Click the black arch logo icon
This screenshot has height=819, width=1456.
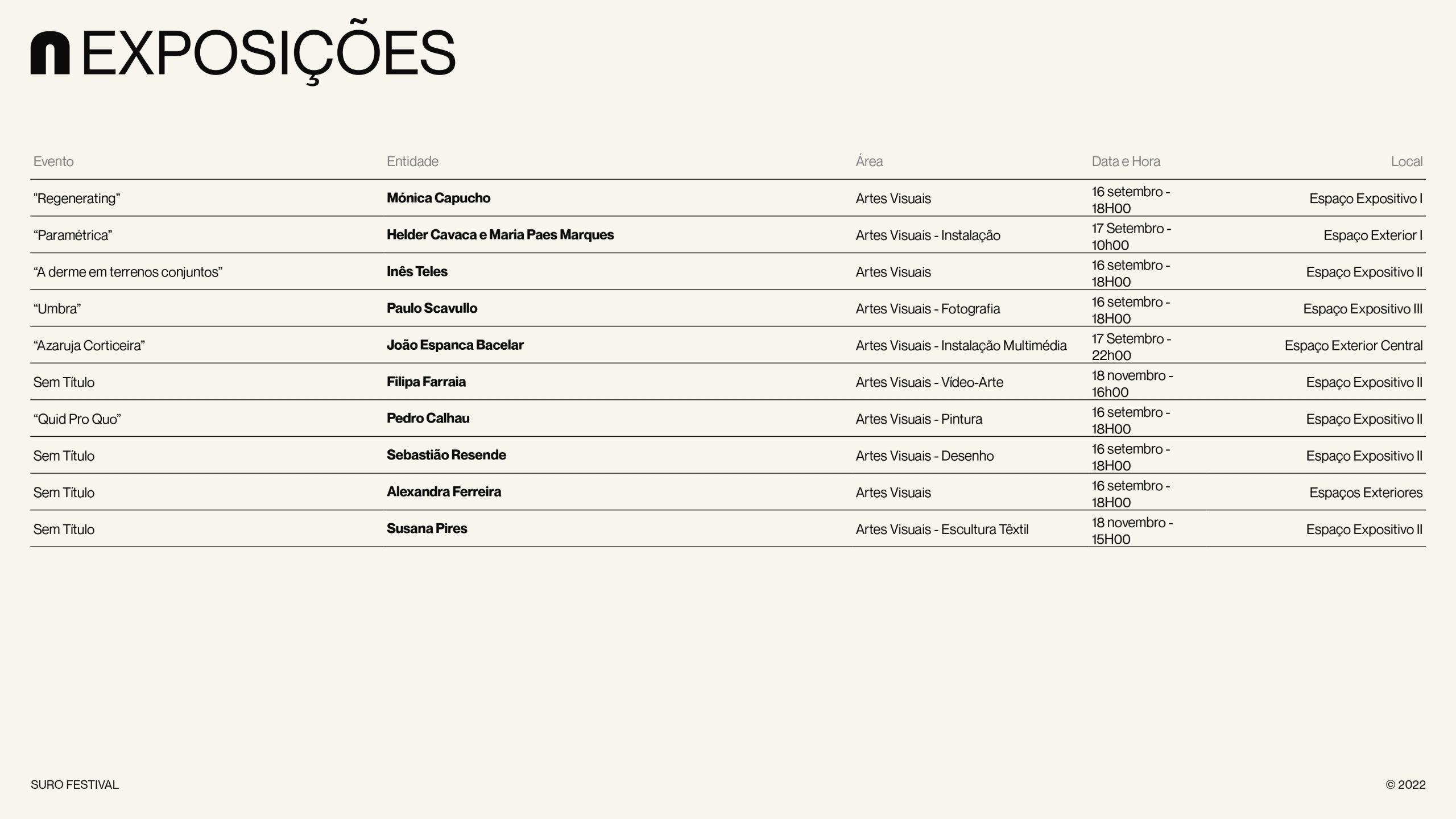(50, 53)
